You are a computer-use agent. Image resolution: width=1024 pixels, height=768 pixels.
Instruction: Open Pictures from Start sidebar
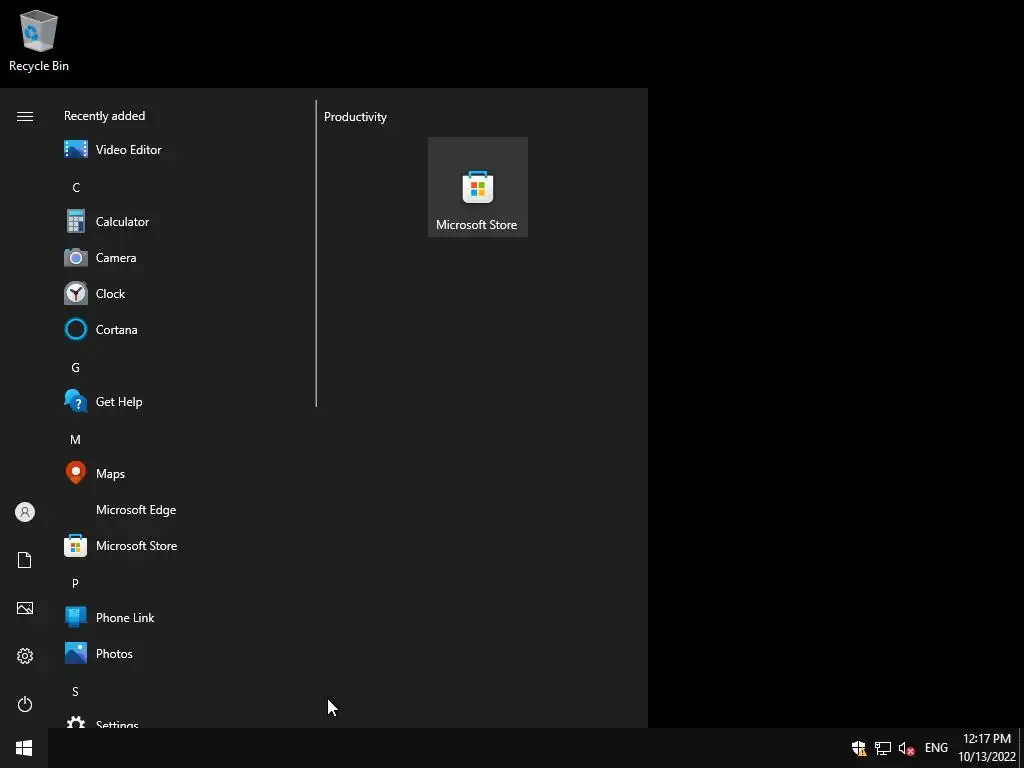tap(25, 608)
